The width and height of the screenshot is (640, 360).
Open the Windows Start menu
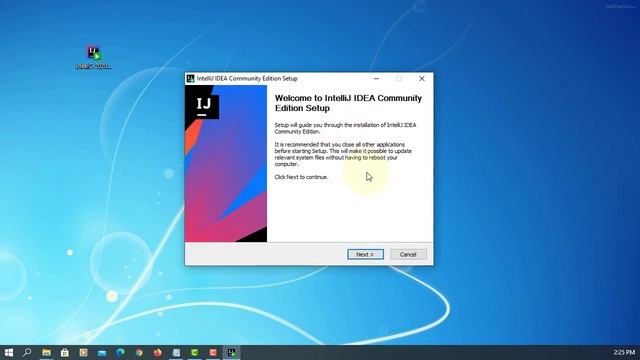9,352
